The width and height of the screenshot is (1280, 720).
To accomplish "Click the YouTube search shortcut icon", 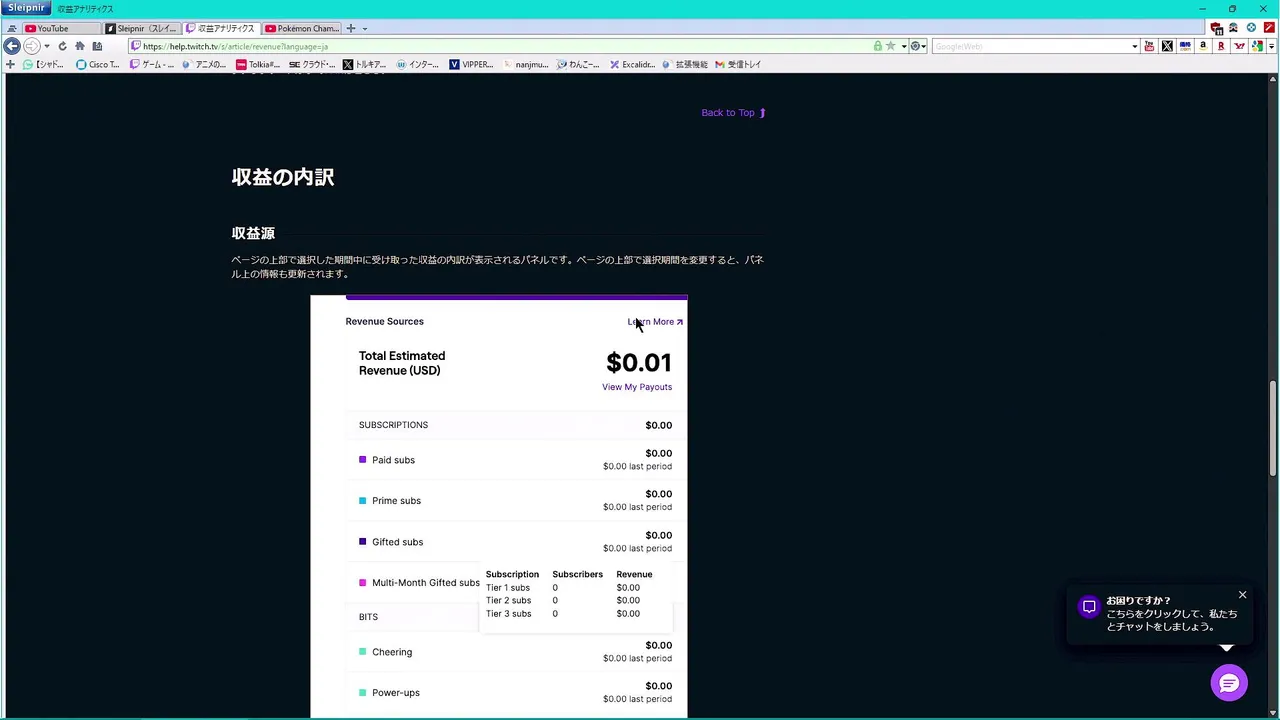I will pyautogui.click(x=1149, y=46).
